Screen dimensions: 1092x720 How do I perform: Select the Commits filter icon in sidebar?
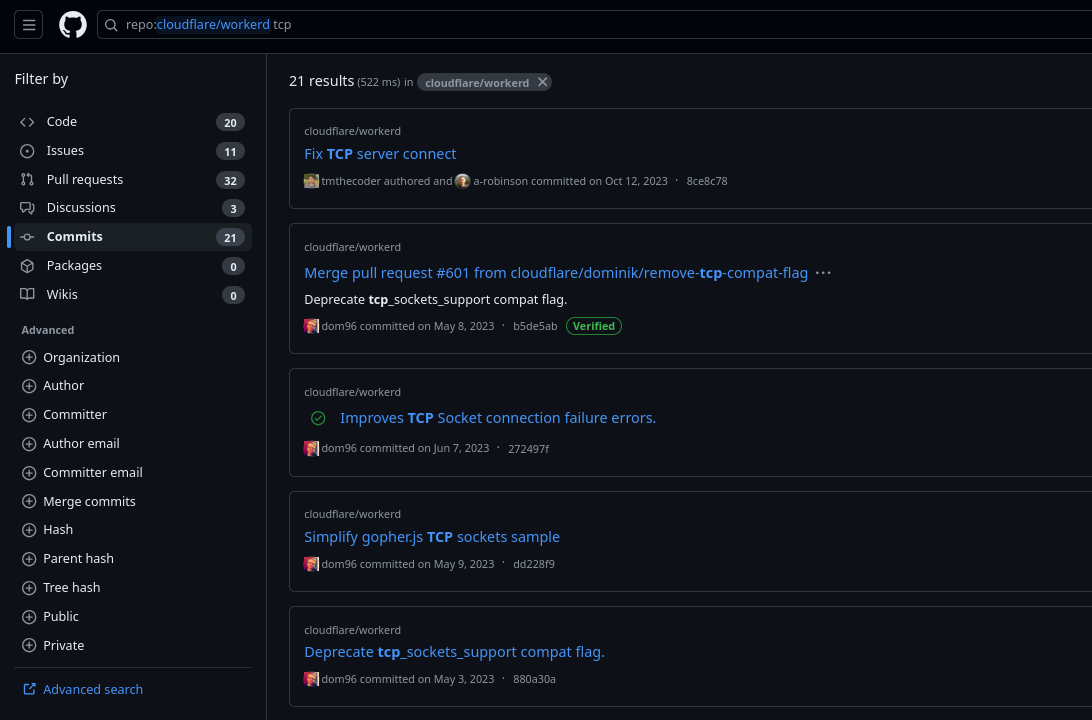29,236
